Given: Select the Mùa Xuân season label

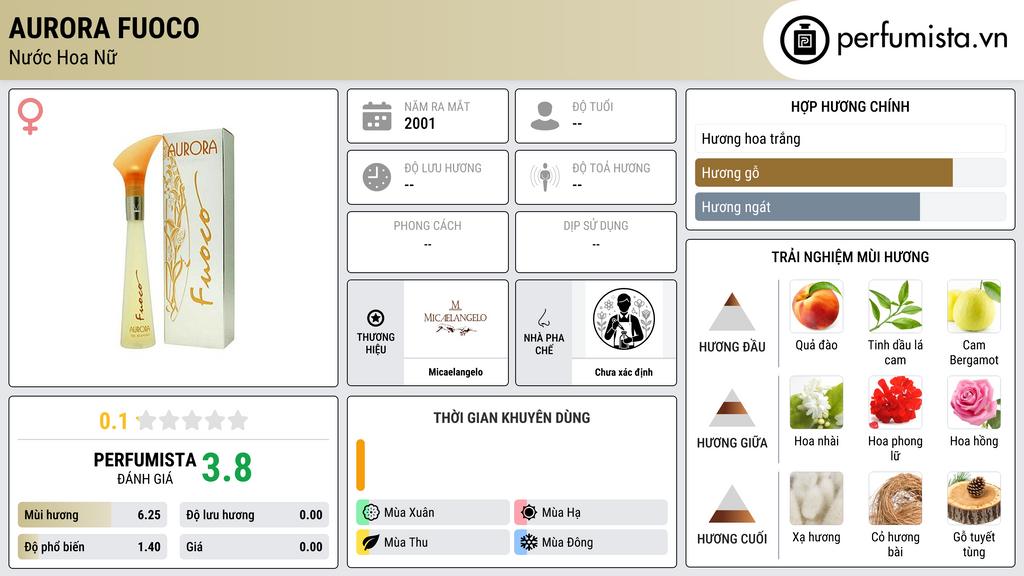Looking at the screenshot, I should pyautogui.click(x=409, y=513).
